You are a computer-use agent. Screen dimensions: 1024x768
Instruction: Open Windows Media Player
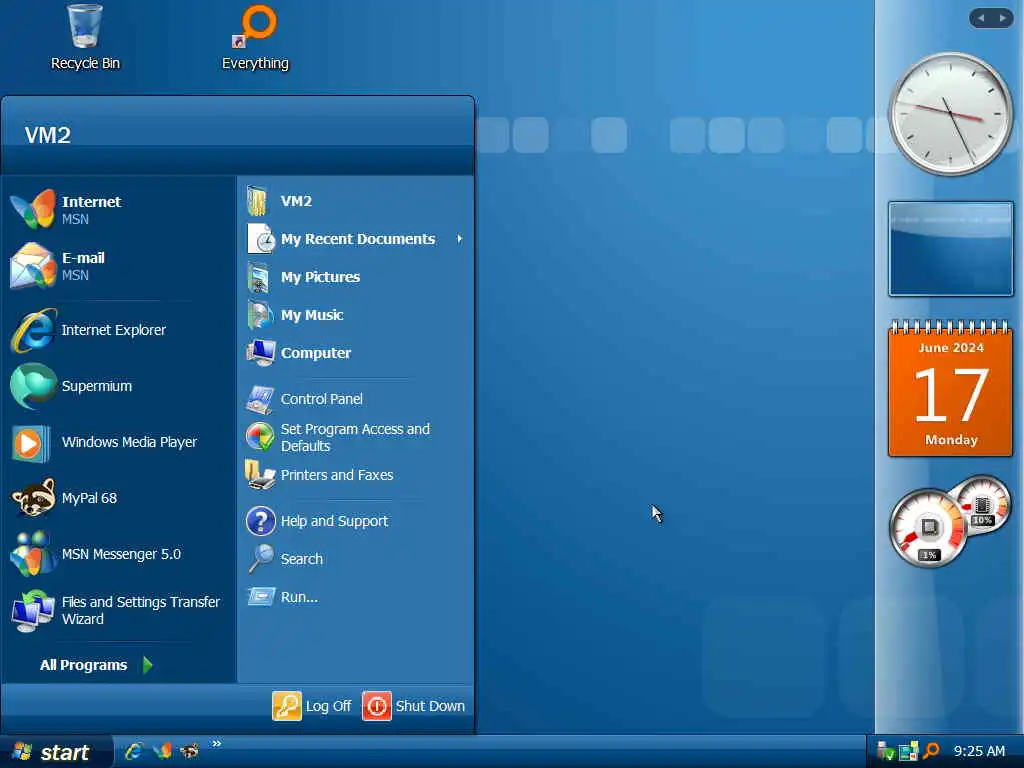click(119, 442)
